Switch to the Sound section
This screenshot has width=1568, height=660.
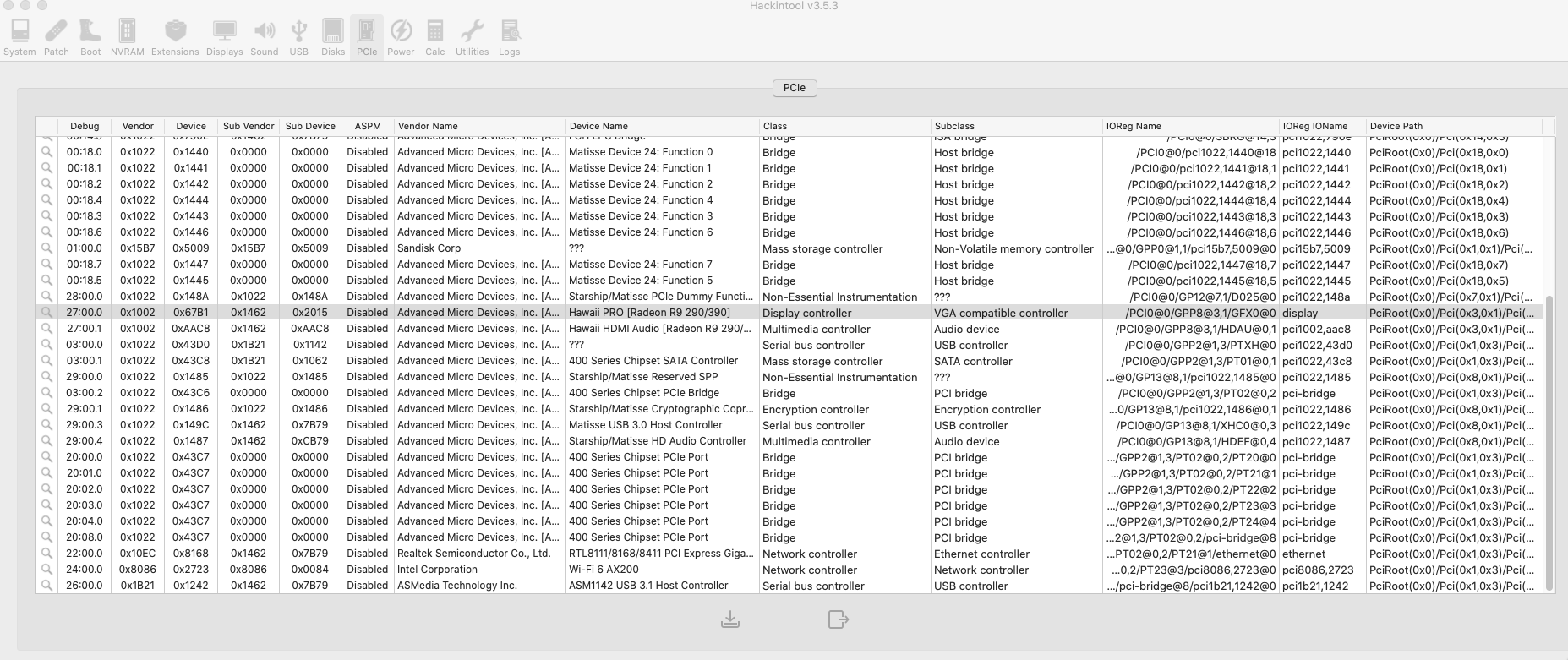click(265, 38)
